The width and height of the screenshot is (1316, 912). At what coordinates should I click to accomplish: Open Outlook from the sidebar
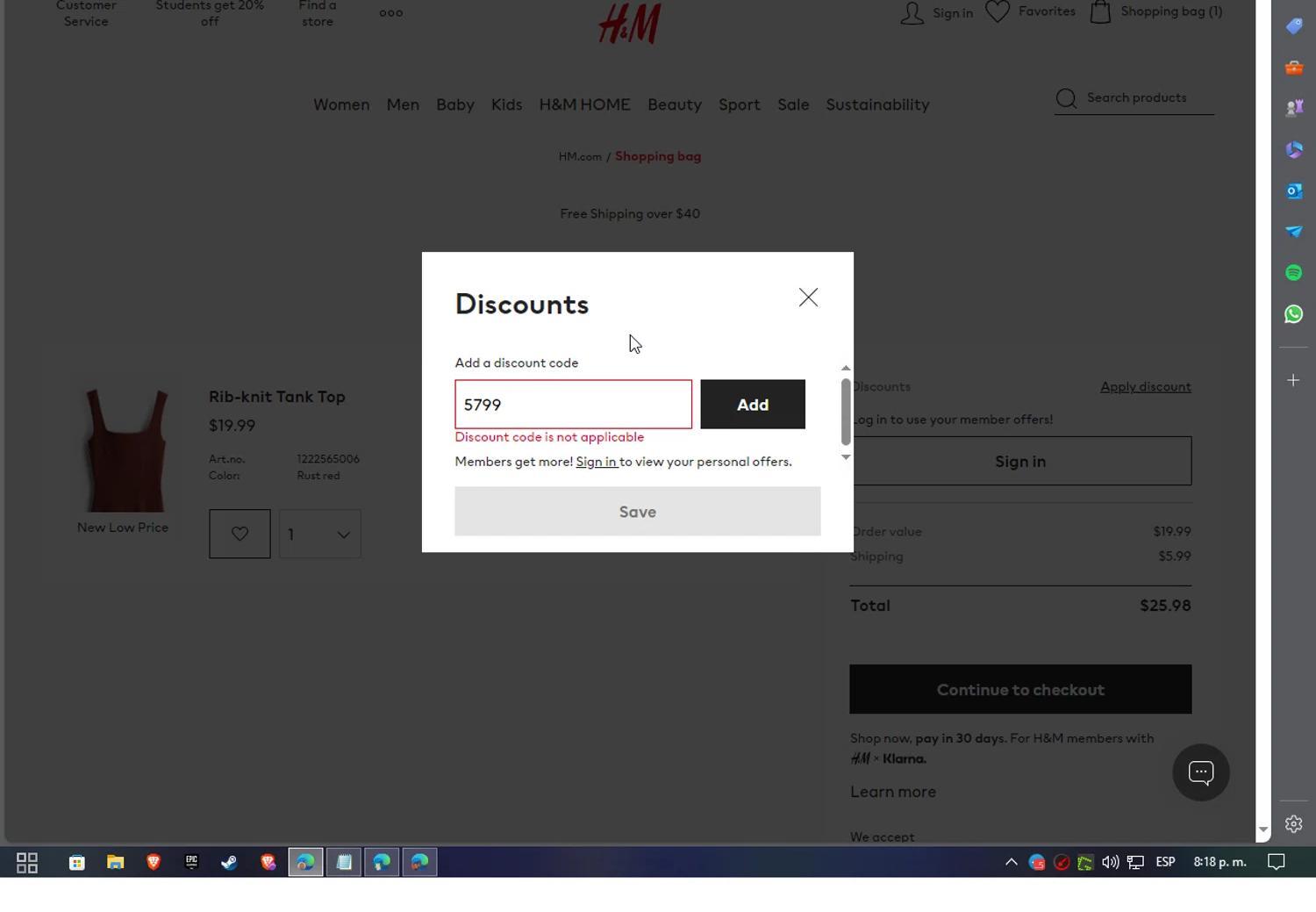1293,190
